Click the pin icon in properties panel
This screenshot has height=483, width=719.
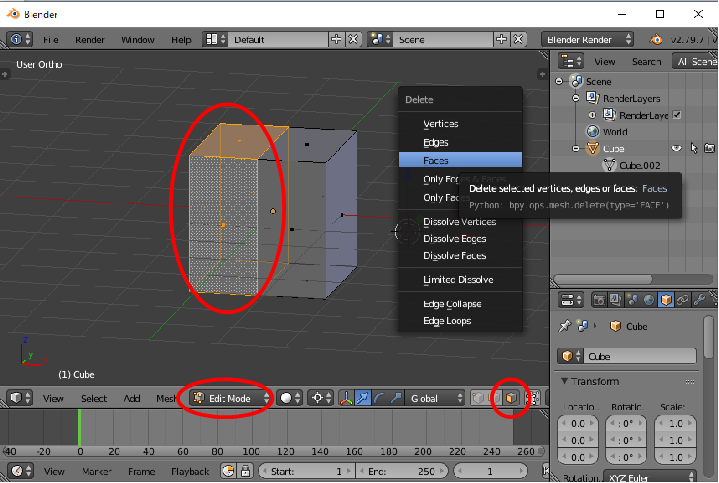pos(564,326)
